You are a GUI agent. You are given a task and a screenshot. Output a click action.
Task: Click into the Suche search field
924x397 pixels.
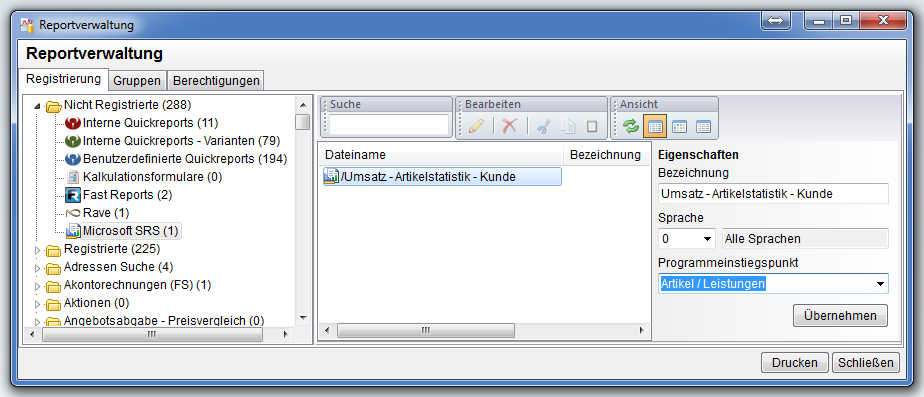click(389, 125)
